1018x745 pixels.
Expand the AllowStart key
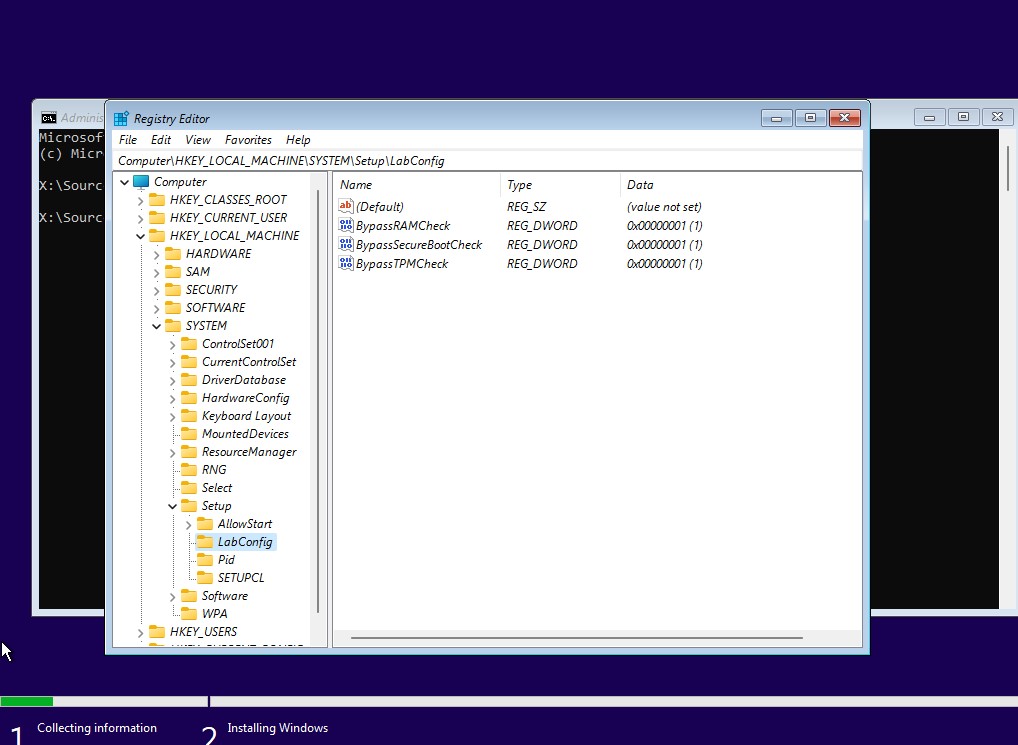[x=188, y=524]
